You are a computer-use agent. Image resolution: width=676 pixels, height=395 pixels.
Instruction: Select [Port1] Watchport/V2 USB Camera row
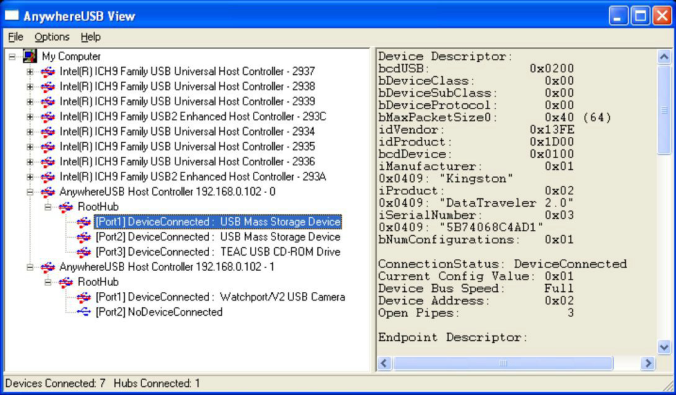pos(220,297)
